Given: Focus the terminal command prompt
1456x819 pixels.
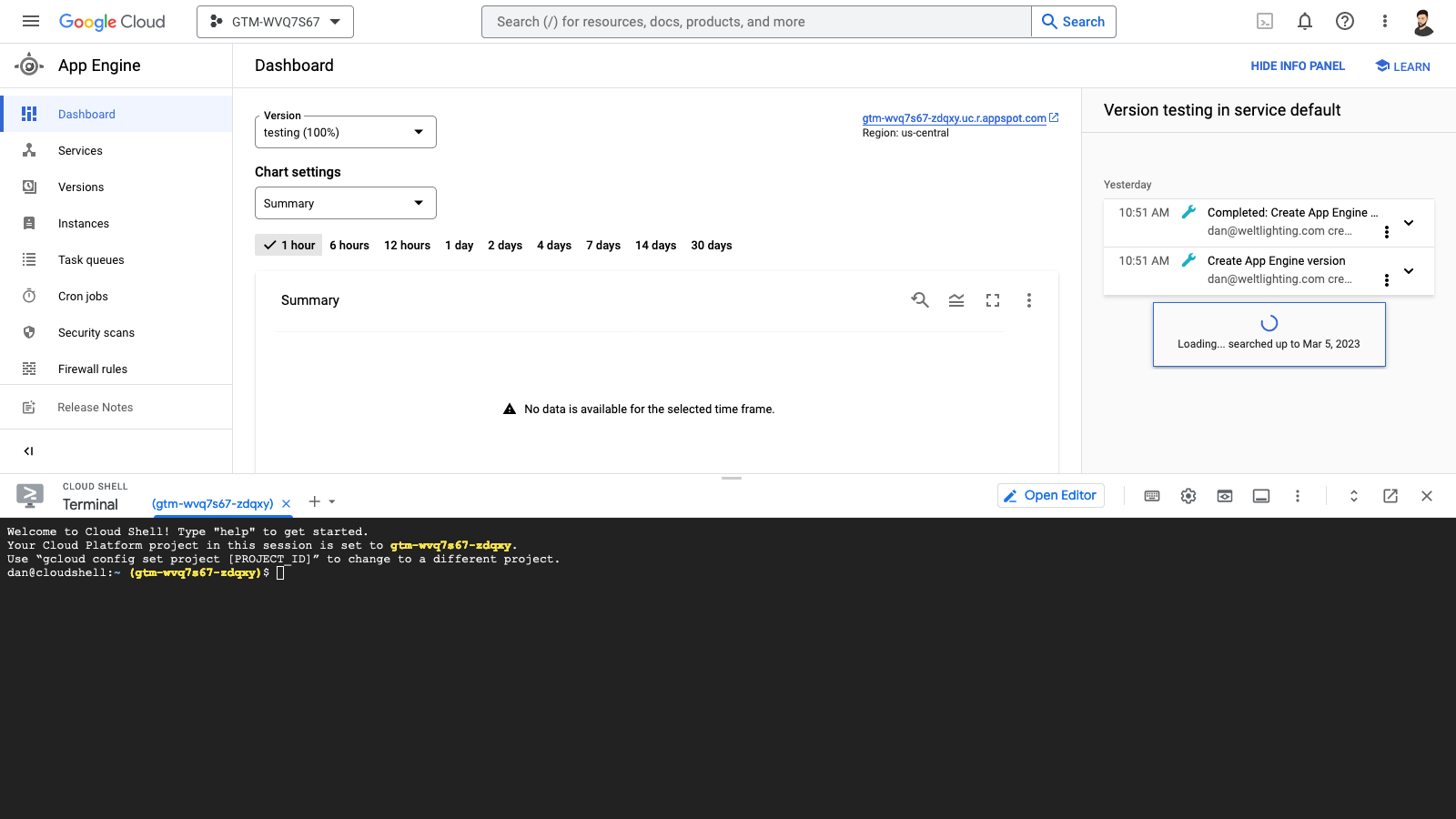Looking at the screenshot, I should tap(281, 572).
